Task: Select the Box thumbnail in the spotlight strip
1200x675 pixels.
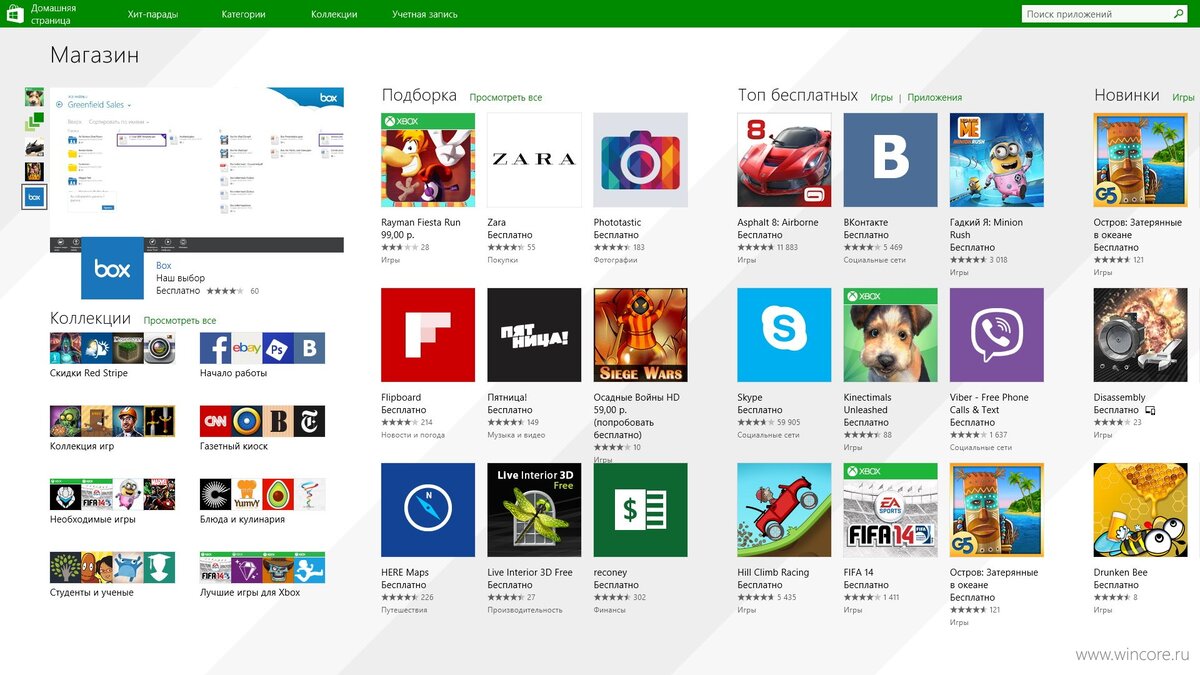Action: pyautogui.click(x=34, y=197)
